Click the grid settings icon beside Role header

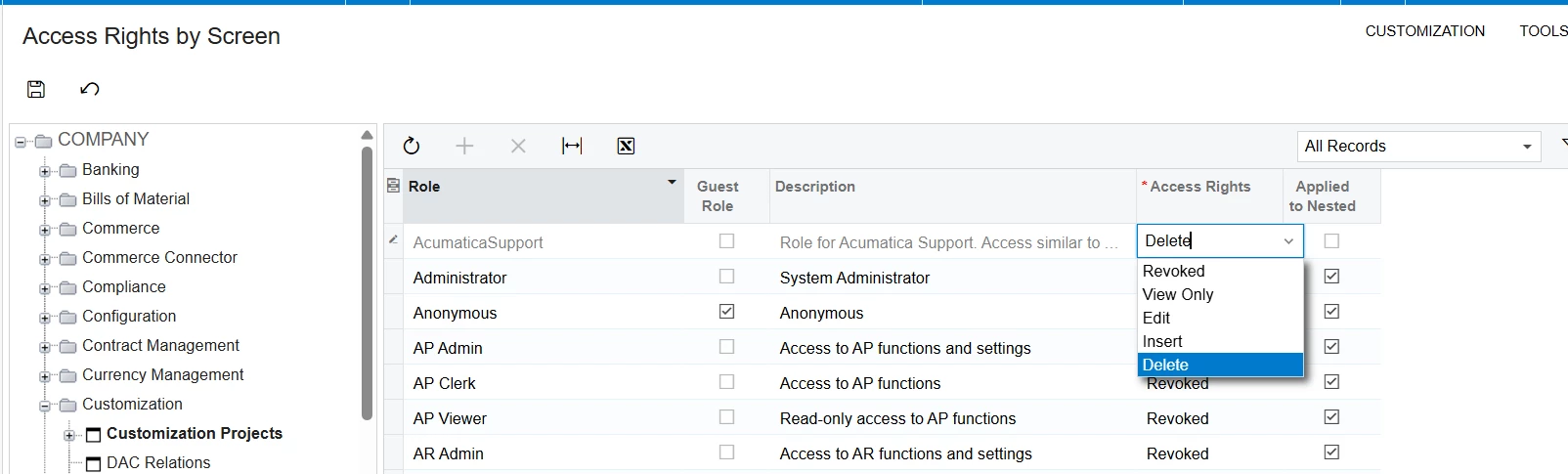point(393,186)
